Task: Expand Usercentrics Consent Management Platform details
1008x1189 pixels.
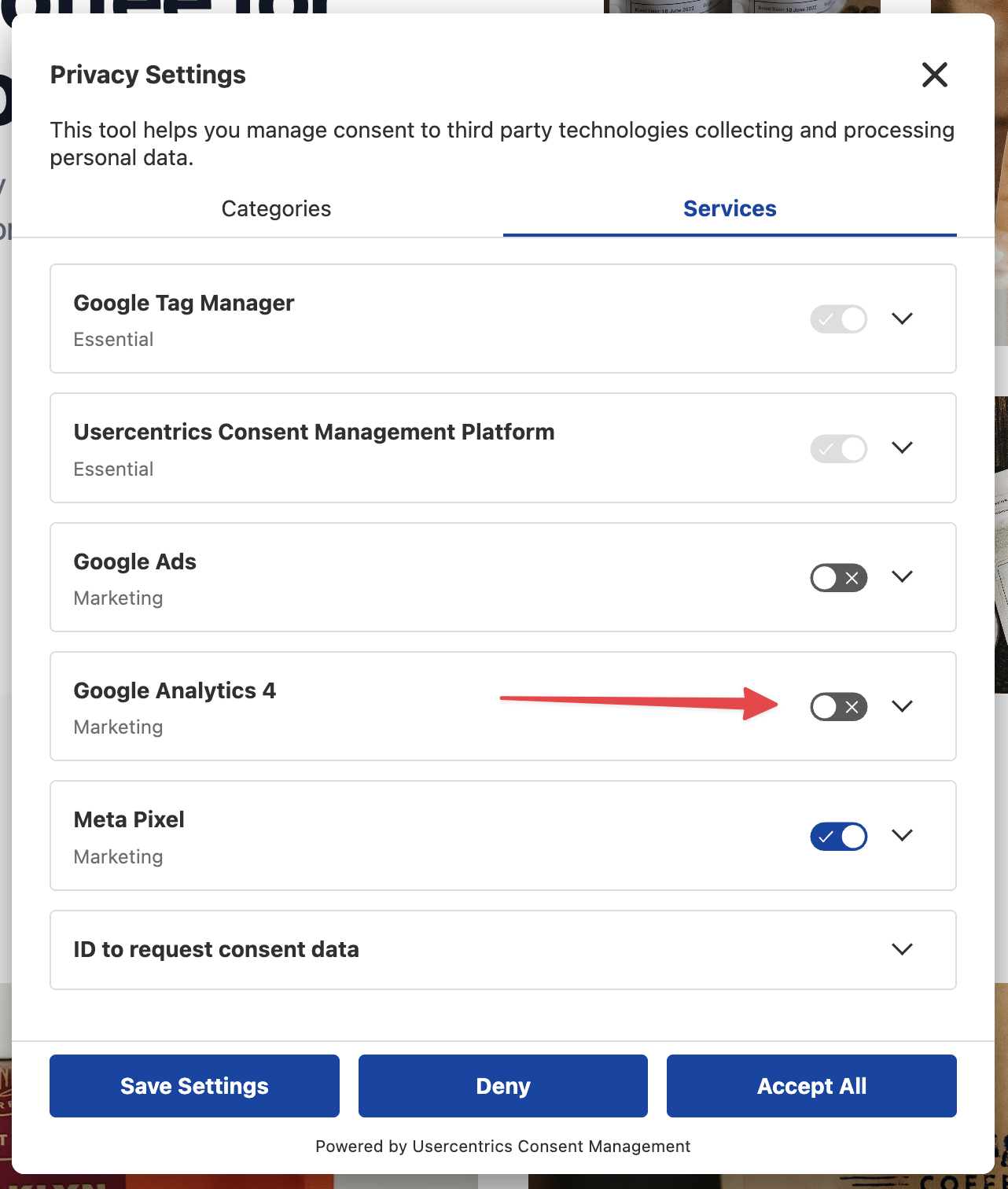Action: point(902,447)
